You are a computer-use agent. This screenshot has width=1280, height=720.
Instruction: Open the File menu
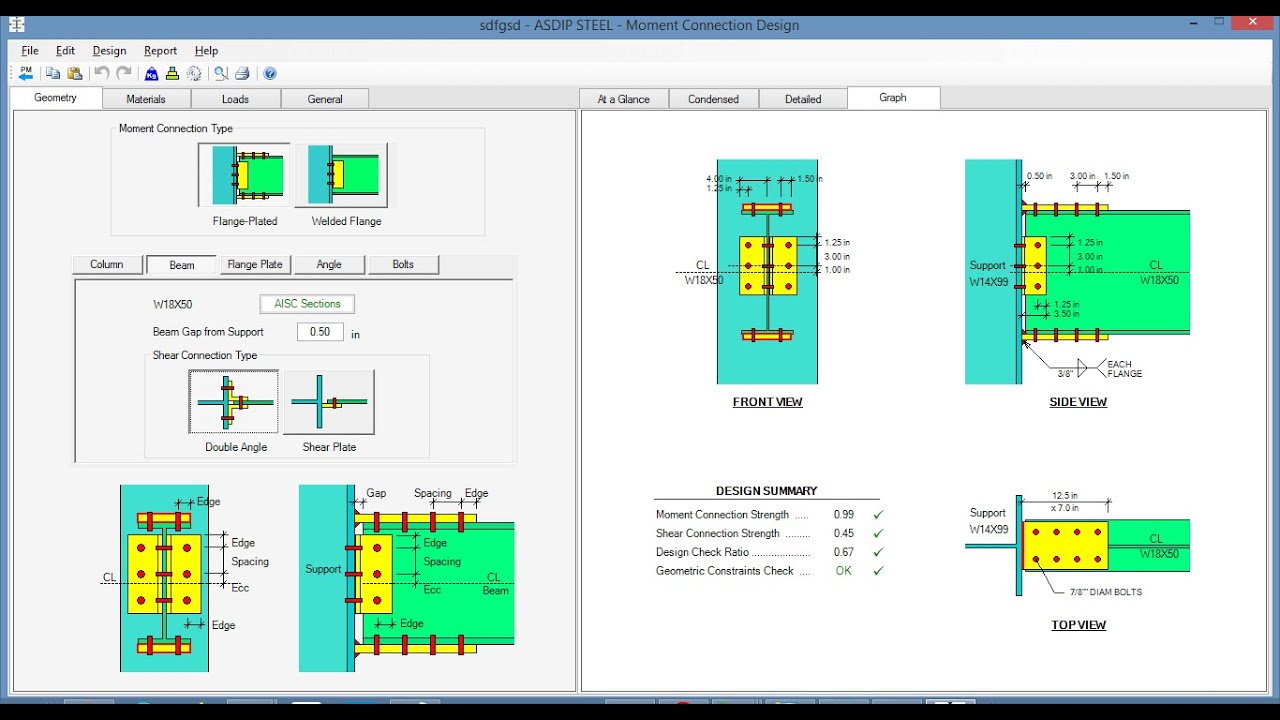(30, 50)
